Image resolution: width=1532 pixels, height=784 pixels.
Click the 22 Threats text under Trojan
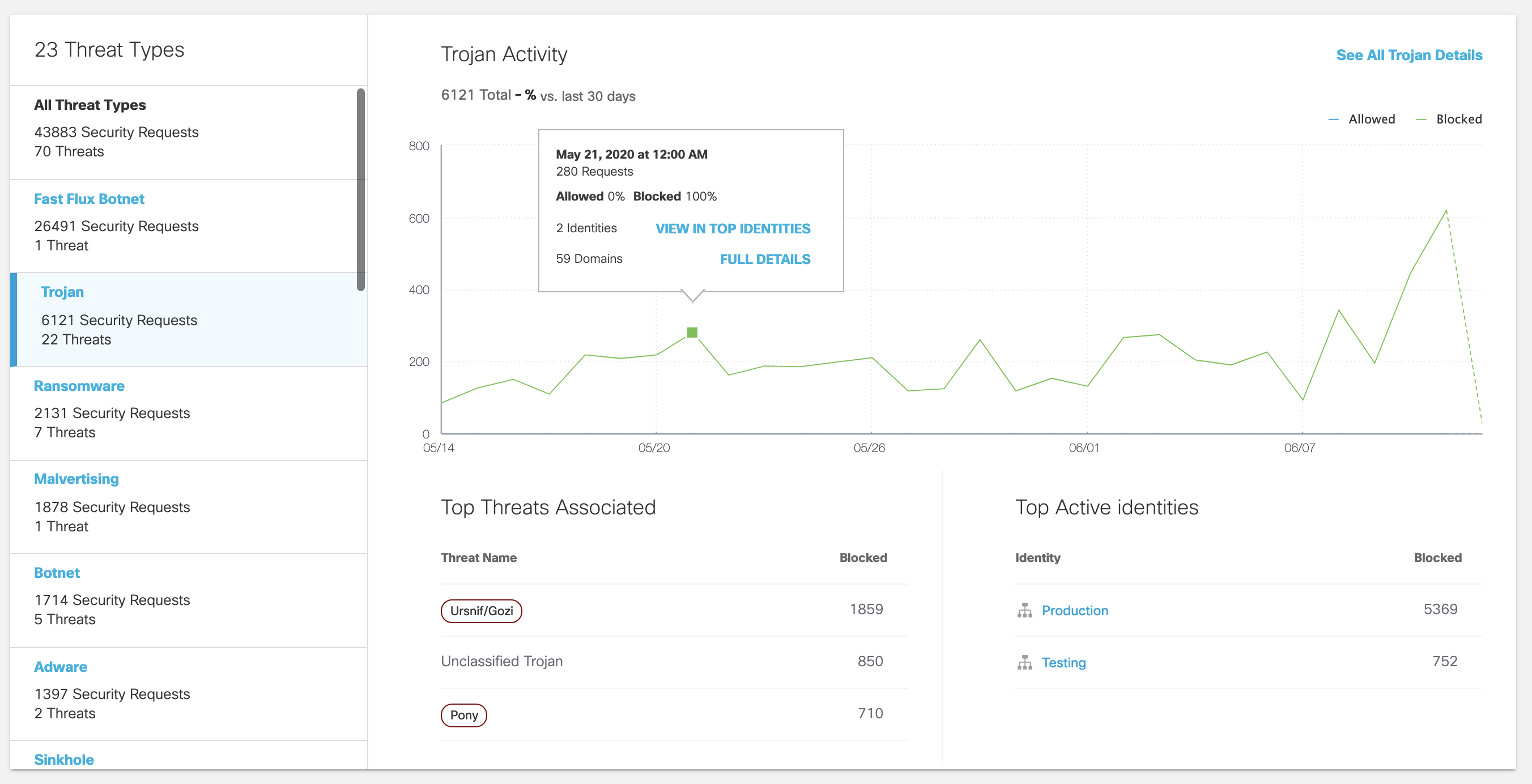pos(75,340)
